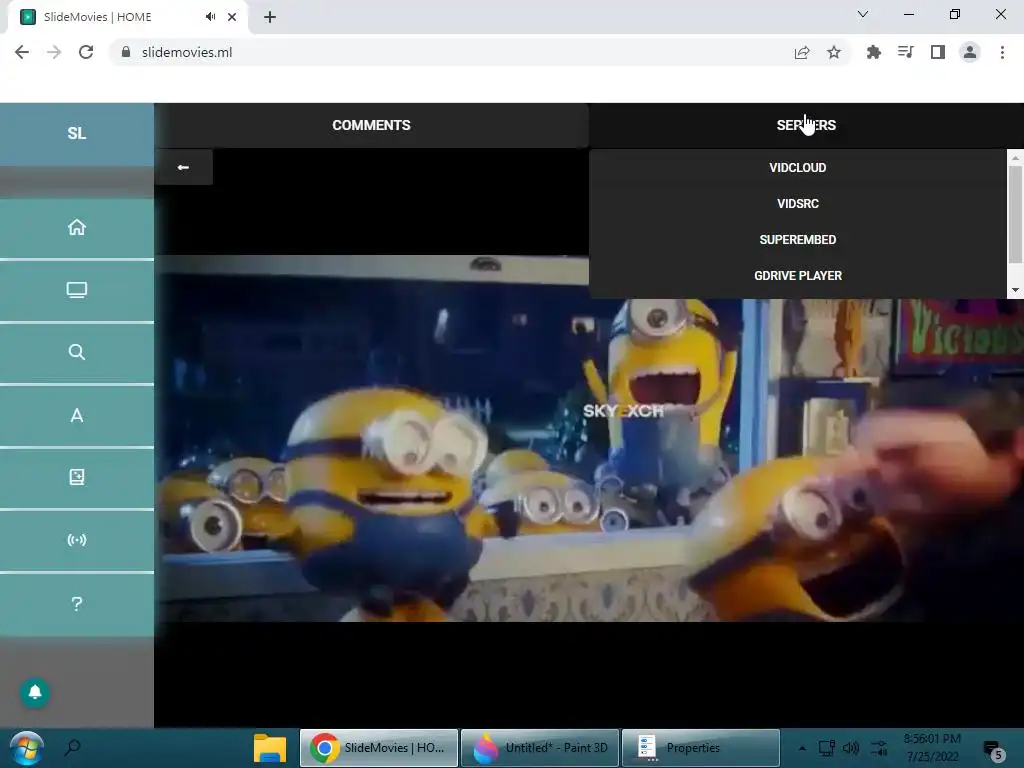Select the VIDCLOUD server

click(797, 168)
